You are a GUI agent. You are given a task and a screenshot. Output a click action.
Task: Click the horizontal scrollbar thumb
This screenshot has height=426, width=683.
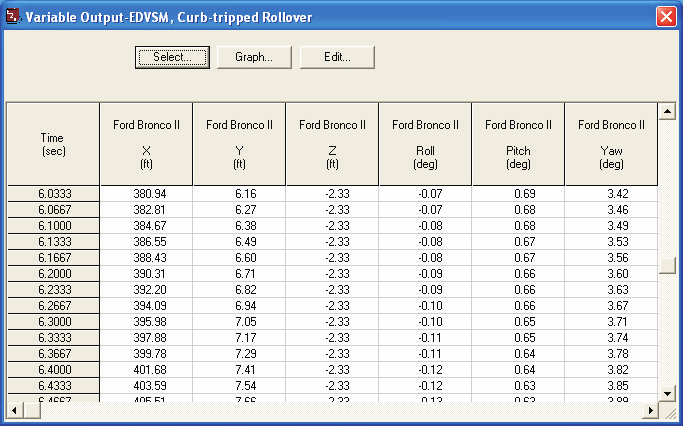click(32, 410)
